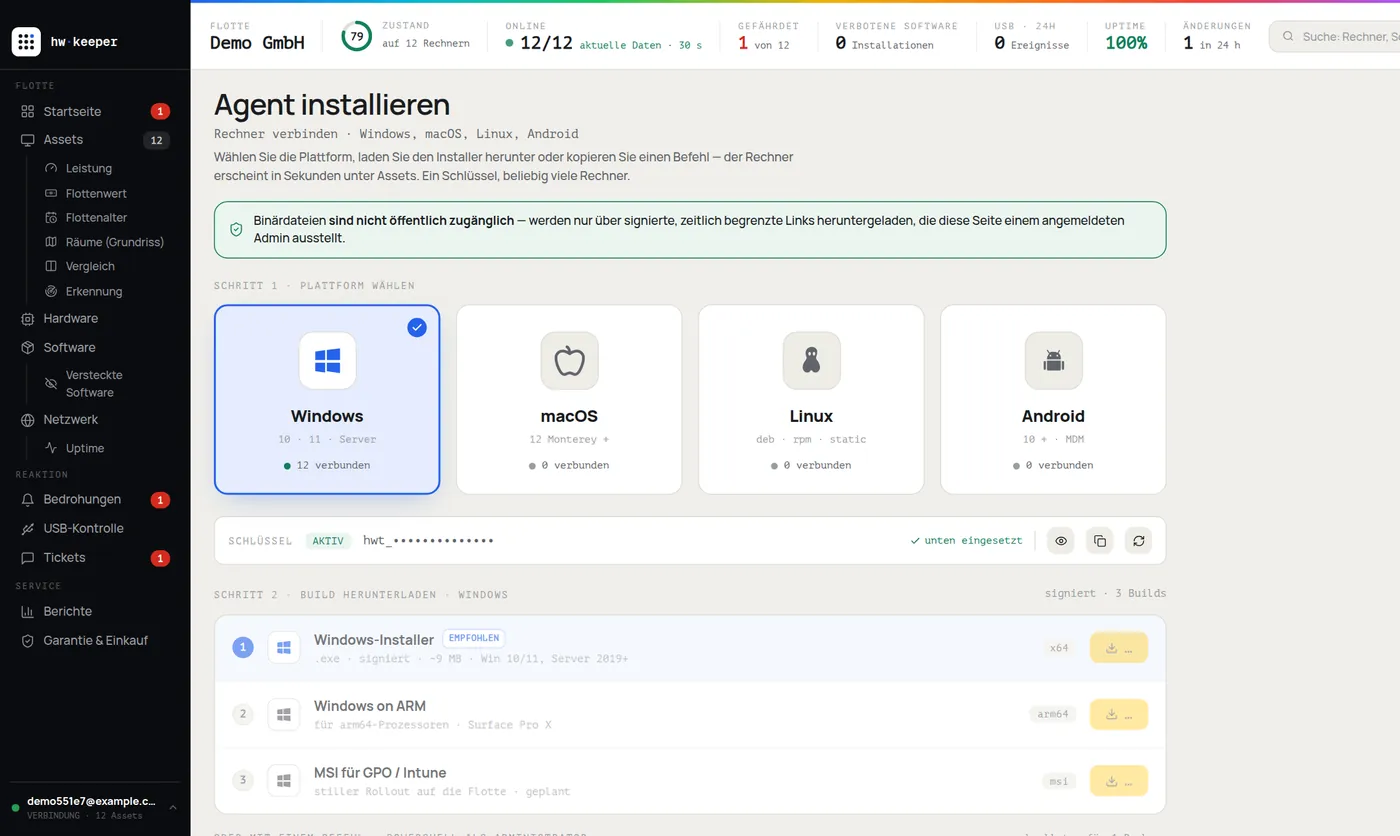
Task: Click the Uptime '100%' value in header
Action: pyautogui.click(x=1126, y=43)
